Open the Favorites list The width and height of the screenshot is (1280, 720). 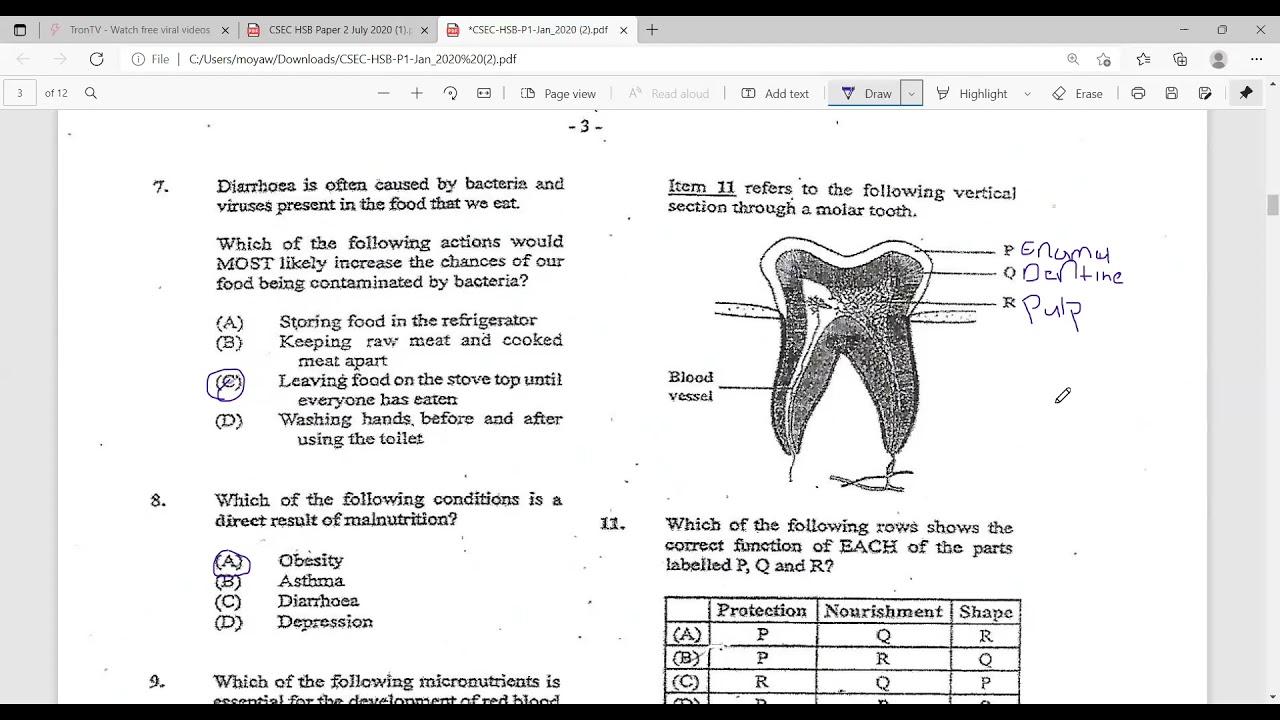[1143, 59]
